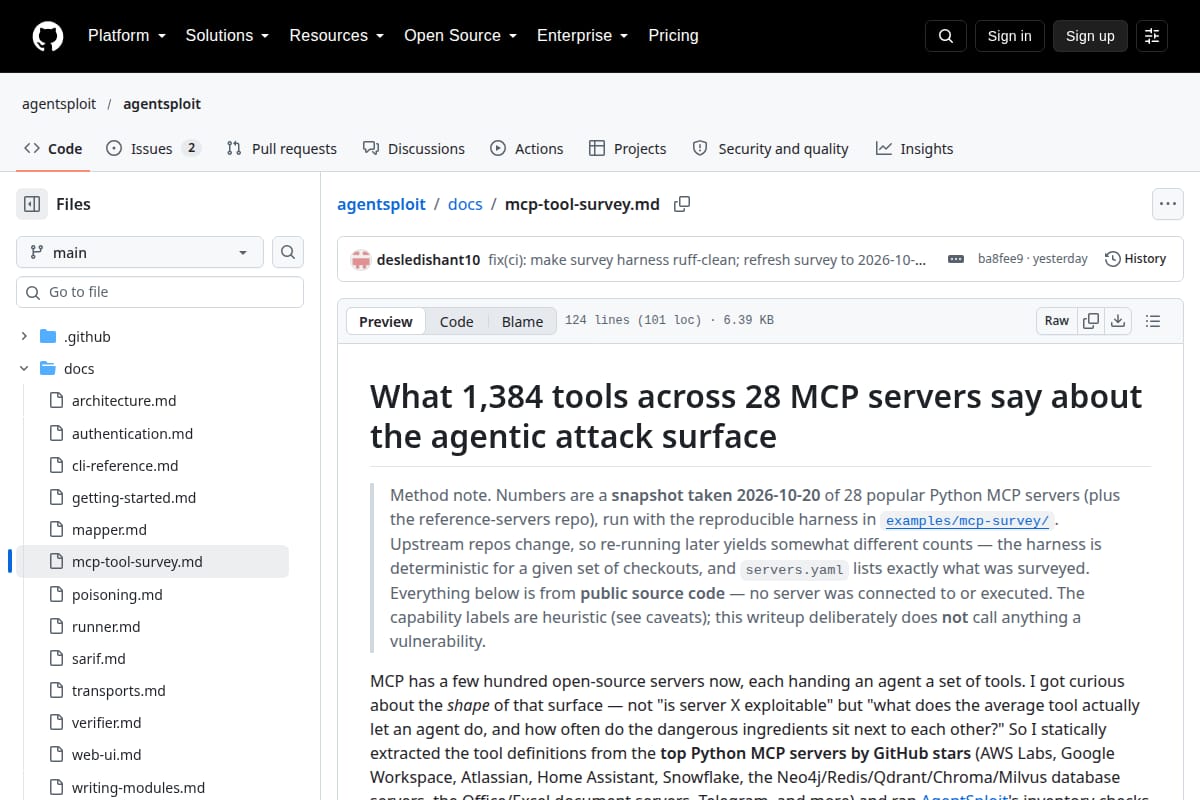
Task: Collapse the docs folder chevron
Action: point(24,368)
